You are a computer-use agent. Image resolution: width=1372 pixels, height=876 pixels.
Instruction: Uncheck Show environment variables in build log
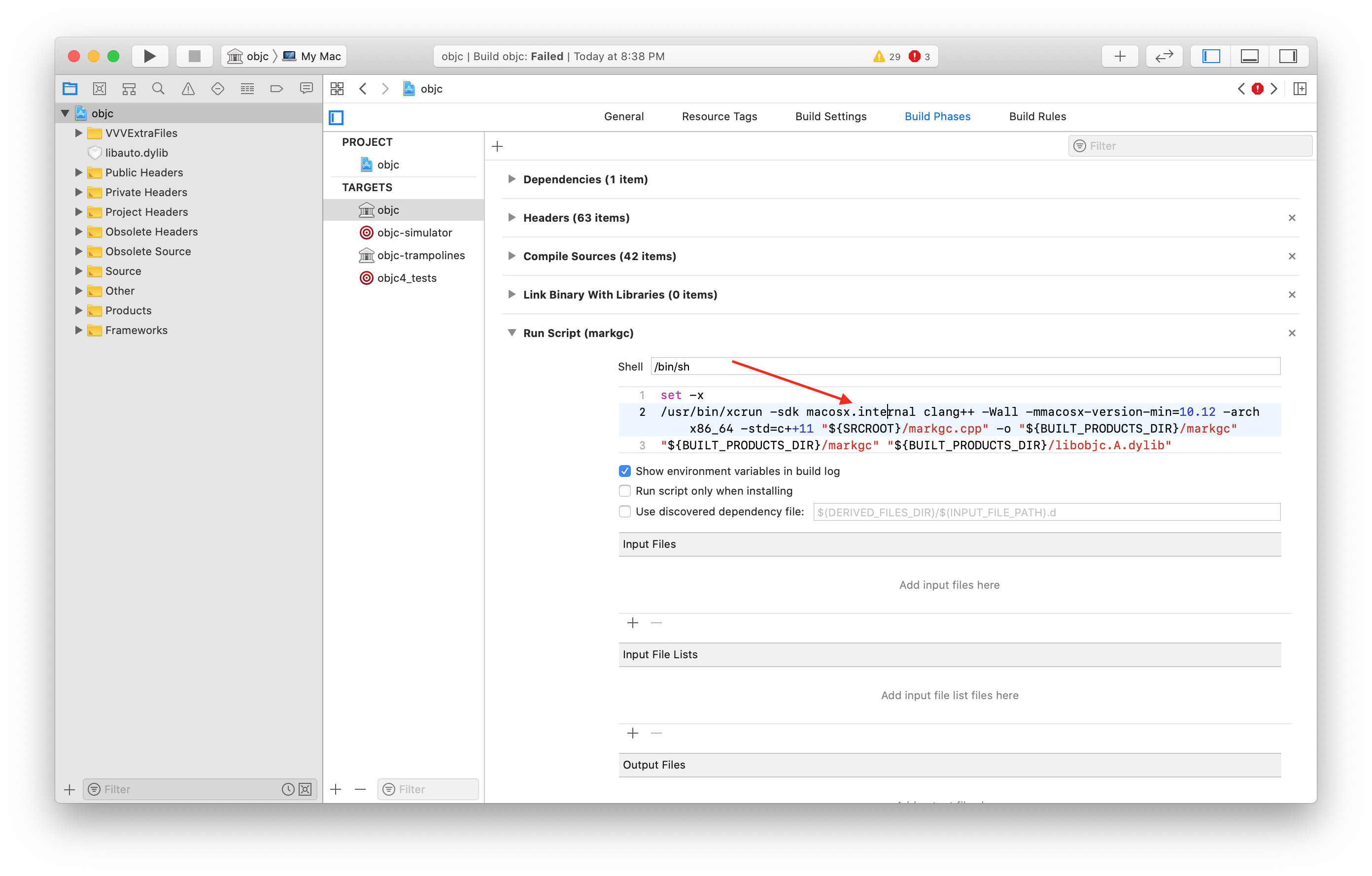coord(625,471)
